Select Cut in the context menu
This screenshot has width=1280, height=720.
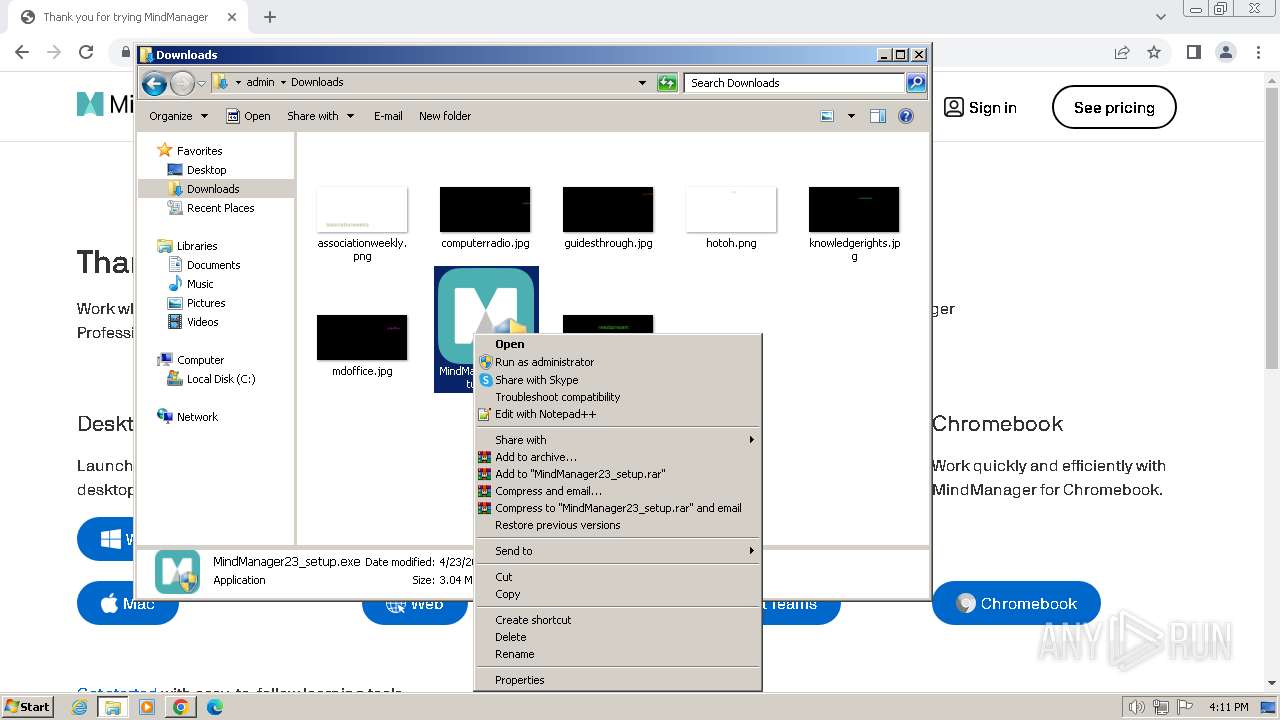(617, 577)
